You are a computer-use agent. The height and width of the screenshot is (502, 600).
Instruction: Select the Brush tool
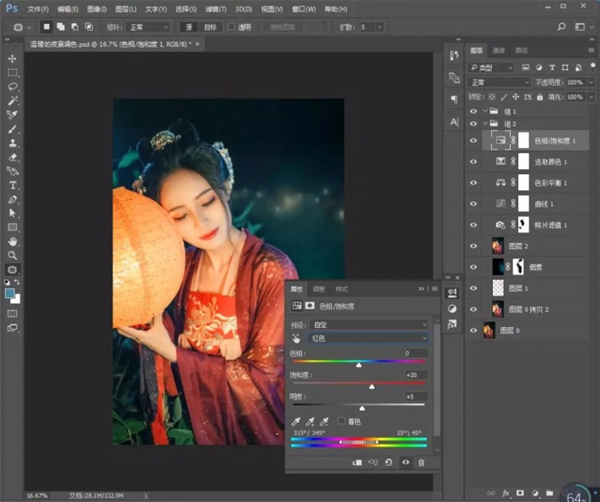tap(13, 129)
